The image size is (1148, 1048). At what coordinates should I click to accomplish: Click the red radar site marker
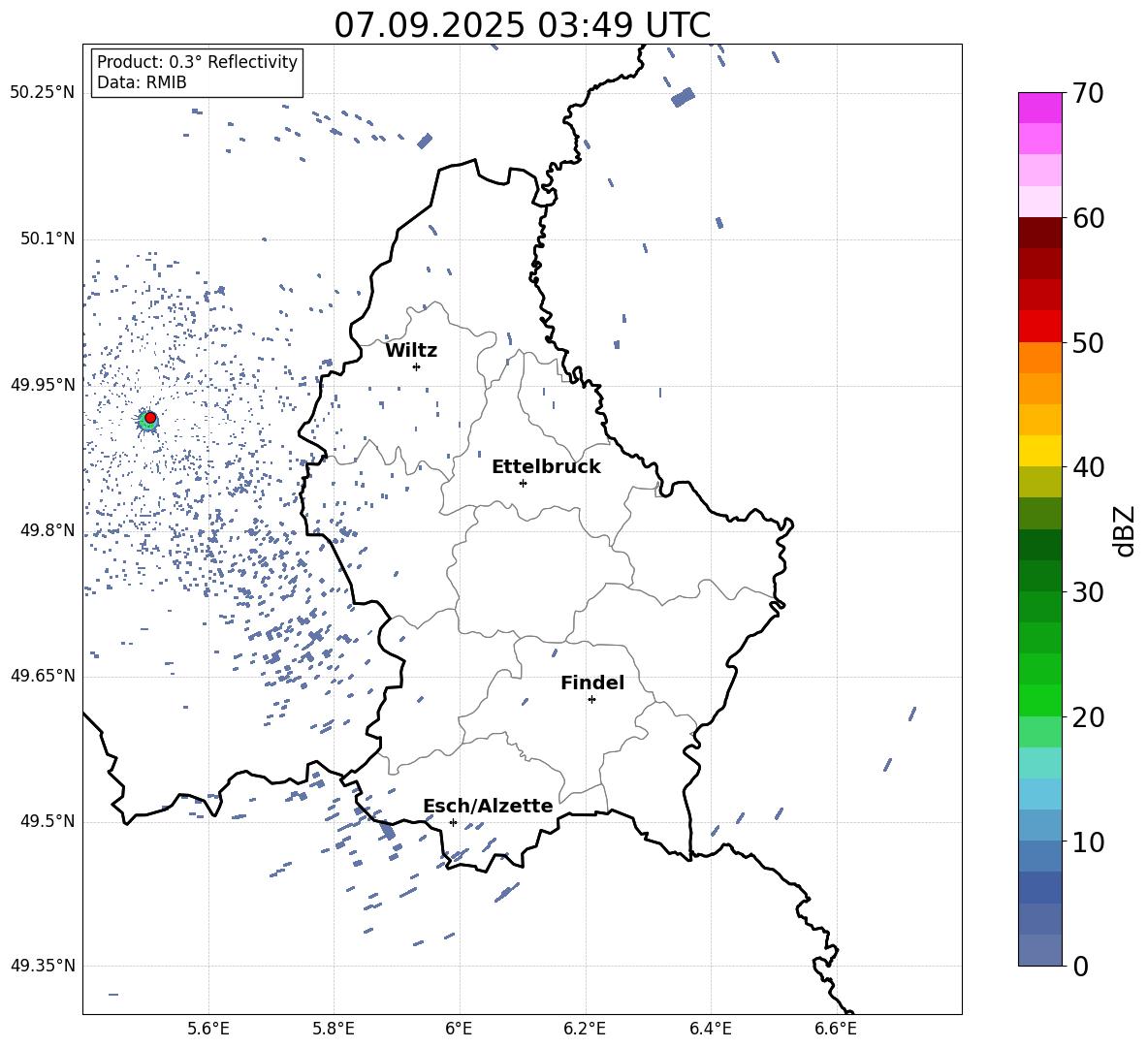[x=150, y=418]
